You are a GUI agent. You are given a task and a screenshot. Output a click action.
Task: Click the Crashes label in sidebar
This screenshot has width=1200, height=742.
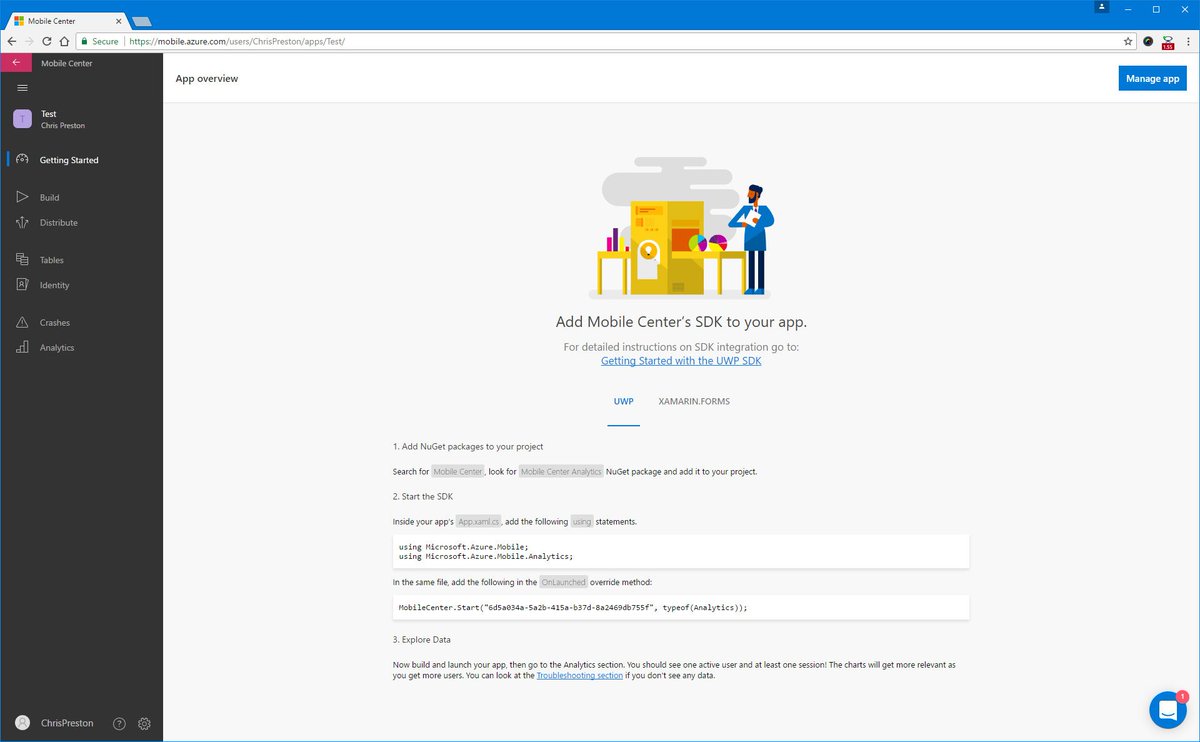pos(55,323)
